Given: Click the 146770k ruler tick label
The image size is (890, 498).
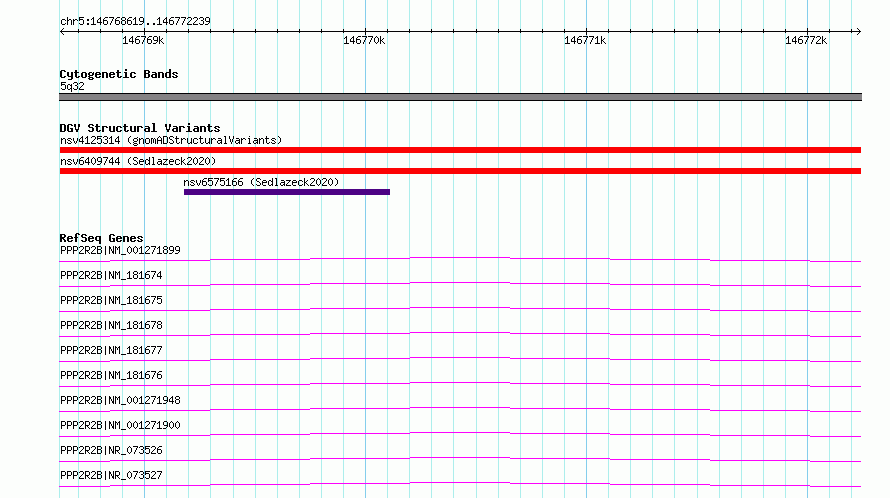Looking at the screenshot, I should (x=364, y=40).
